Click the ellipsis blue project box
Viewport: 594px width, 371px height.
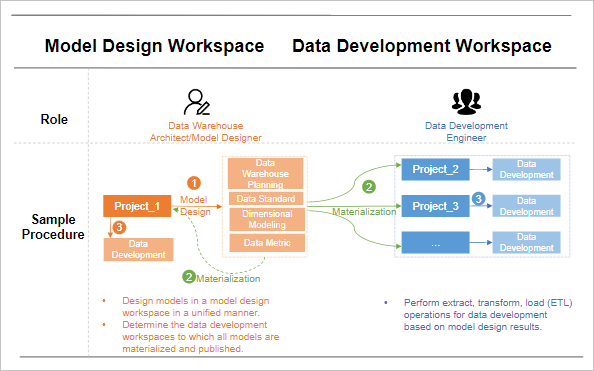pyautogui.click(x=436, y=243)
